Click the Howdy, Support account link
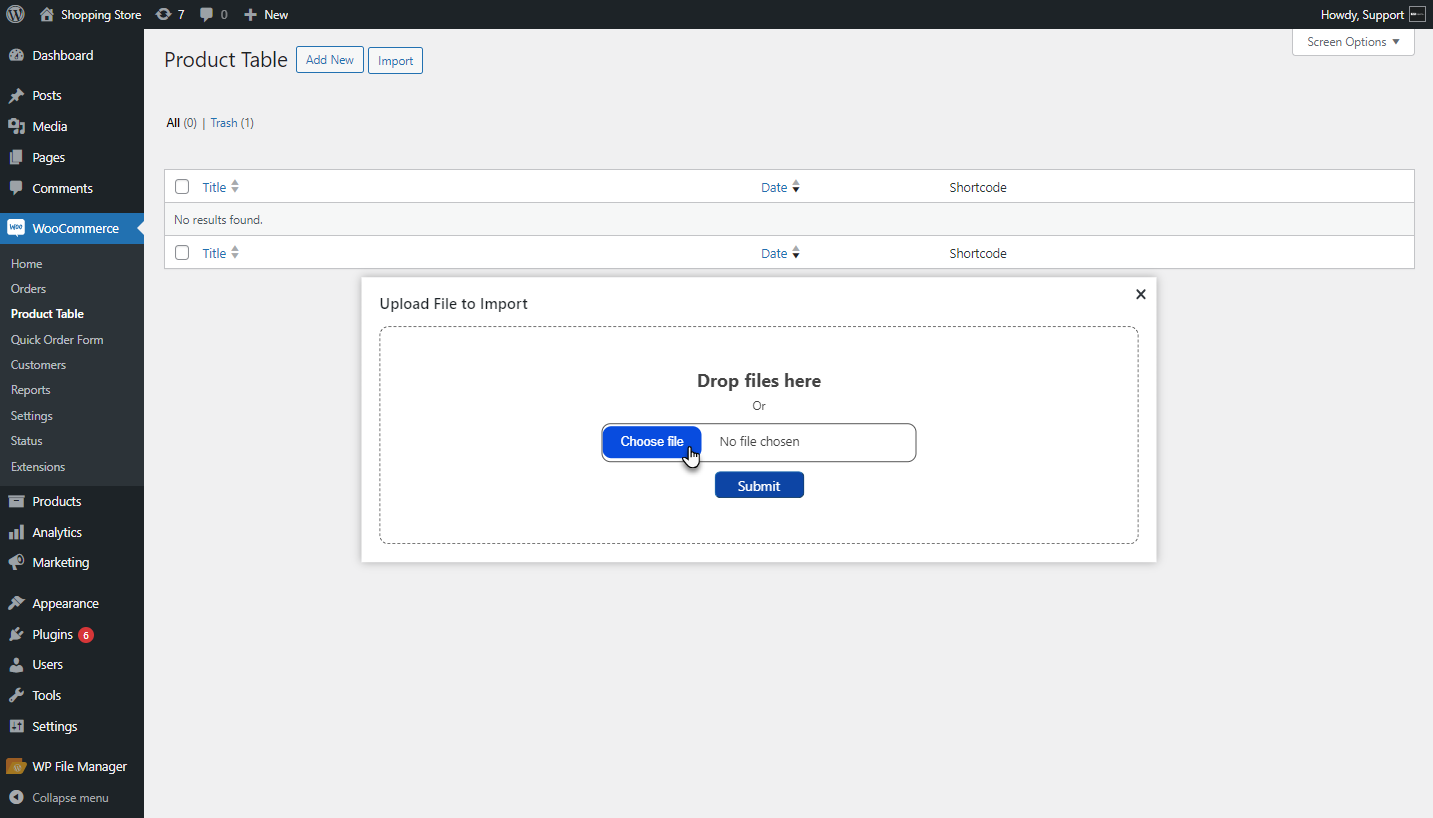Viewport: 1433px width, 818px height. coord(1362,15)
